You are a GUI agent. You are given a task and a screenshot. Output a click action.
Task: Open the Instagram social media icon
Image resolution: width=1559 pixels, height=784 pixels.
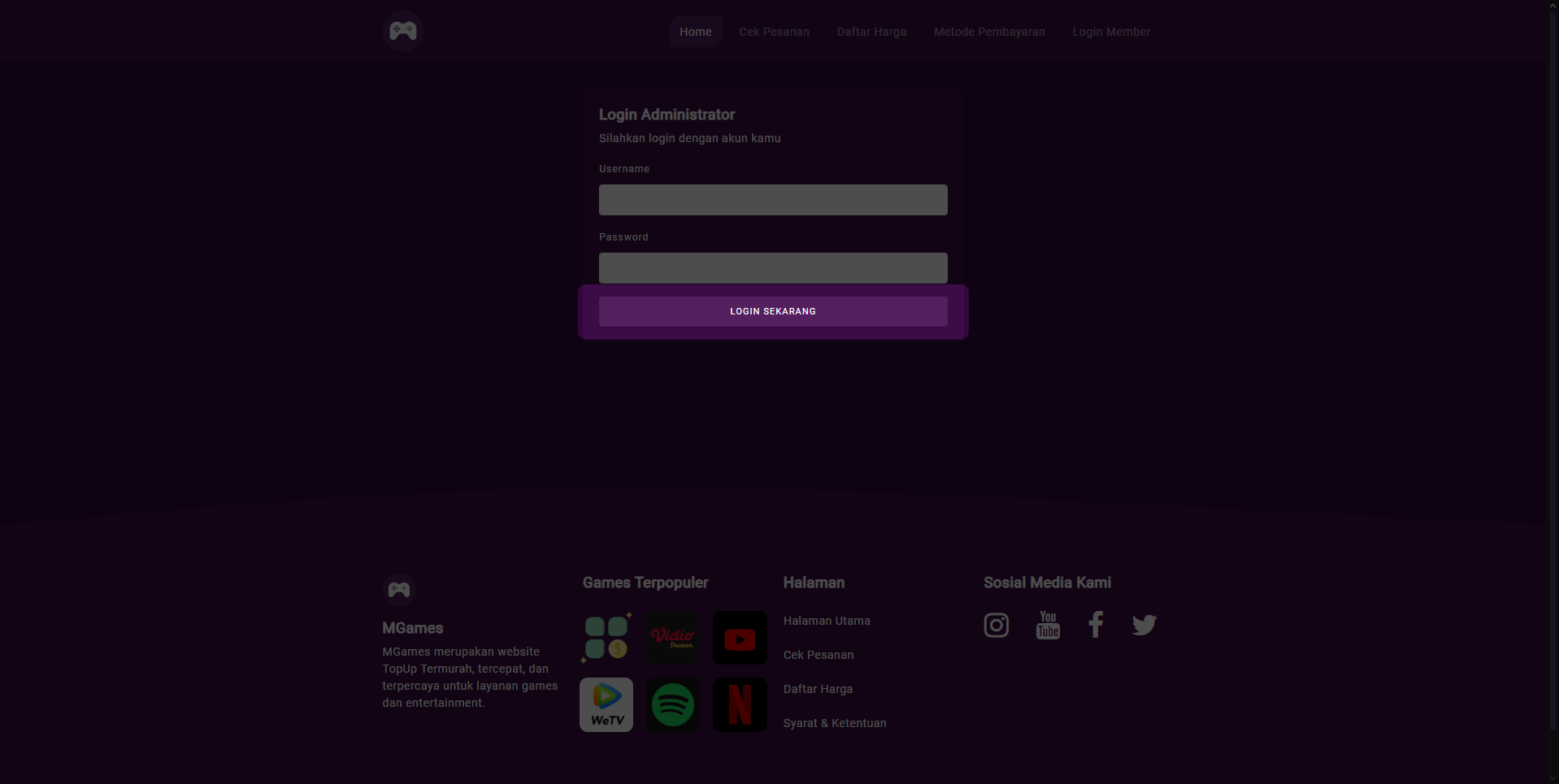click(x=997, y=625)
